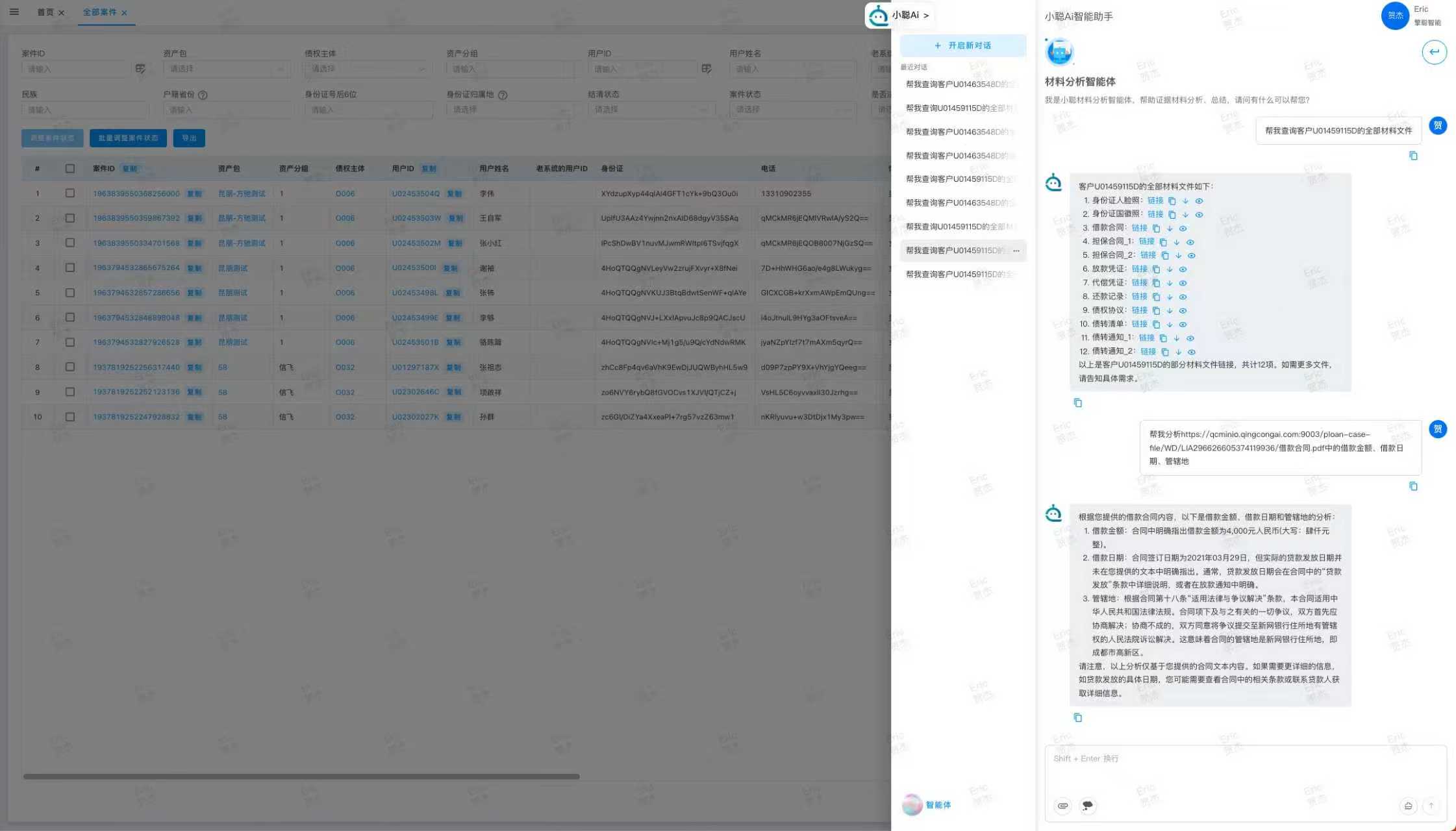This screenshot has height=831, width=1456.
Task: Tick the checkbox for row 1 case
Action: tap(69, 193)
